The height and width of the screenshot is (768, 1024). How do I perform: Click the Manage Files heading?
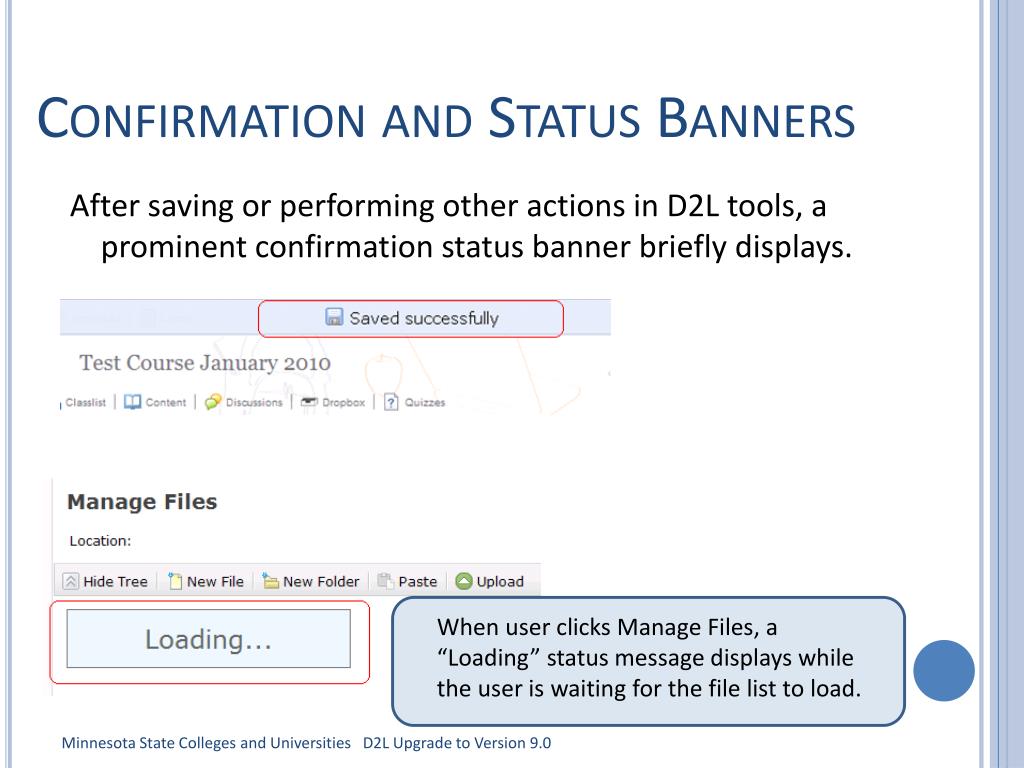142,502
